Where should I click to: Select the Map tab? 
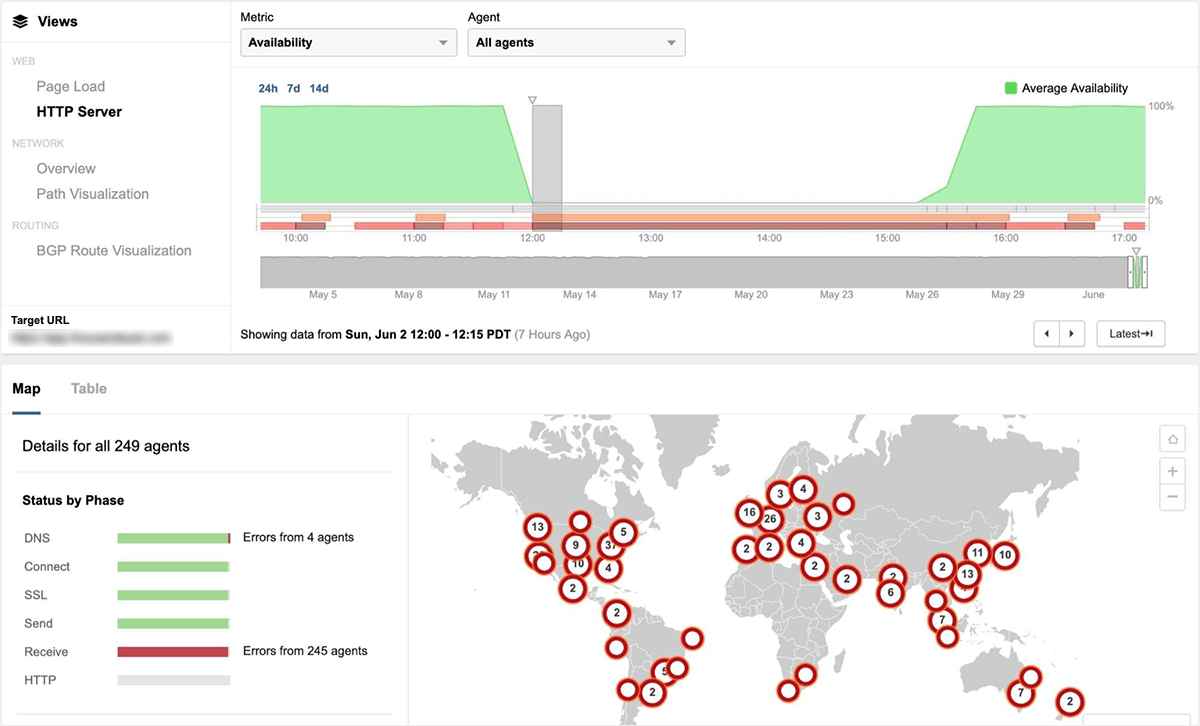pos(26,389)
